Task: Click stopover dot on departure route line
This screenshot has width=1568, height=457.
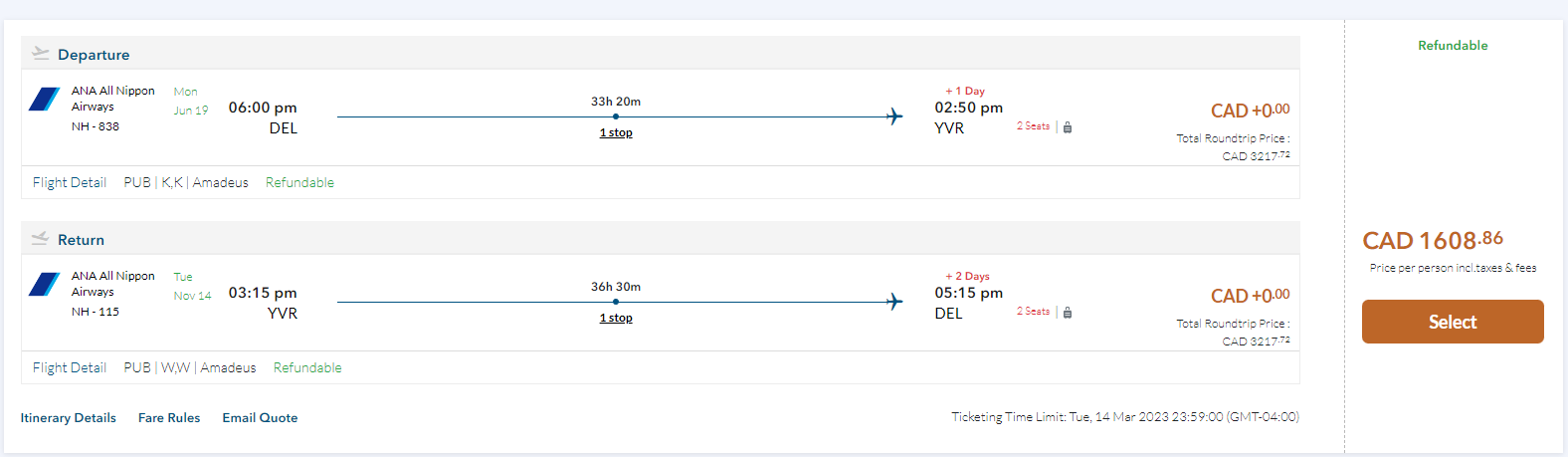Action: coord(616,116)
